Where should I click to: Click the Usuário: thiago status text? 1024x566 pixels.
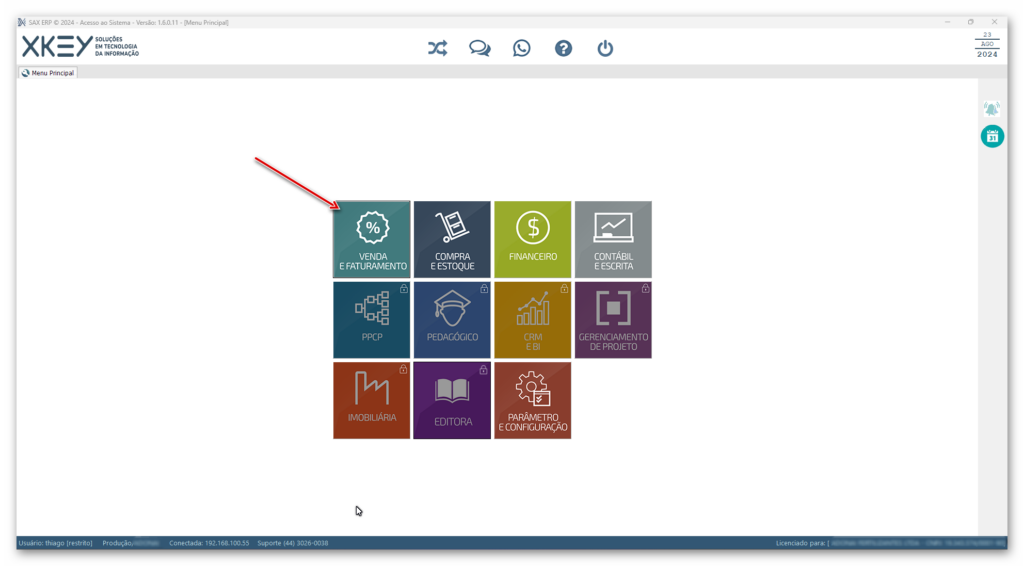[56, 543]
